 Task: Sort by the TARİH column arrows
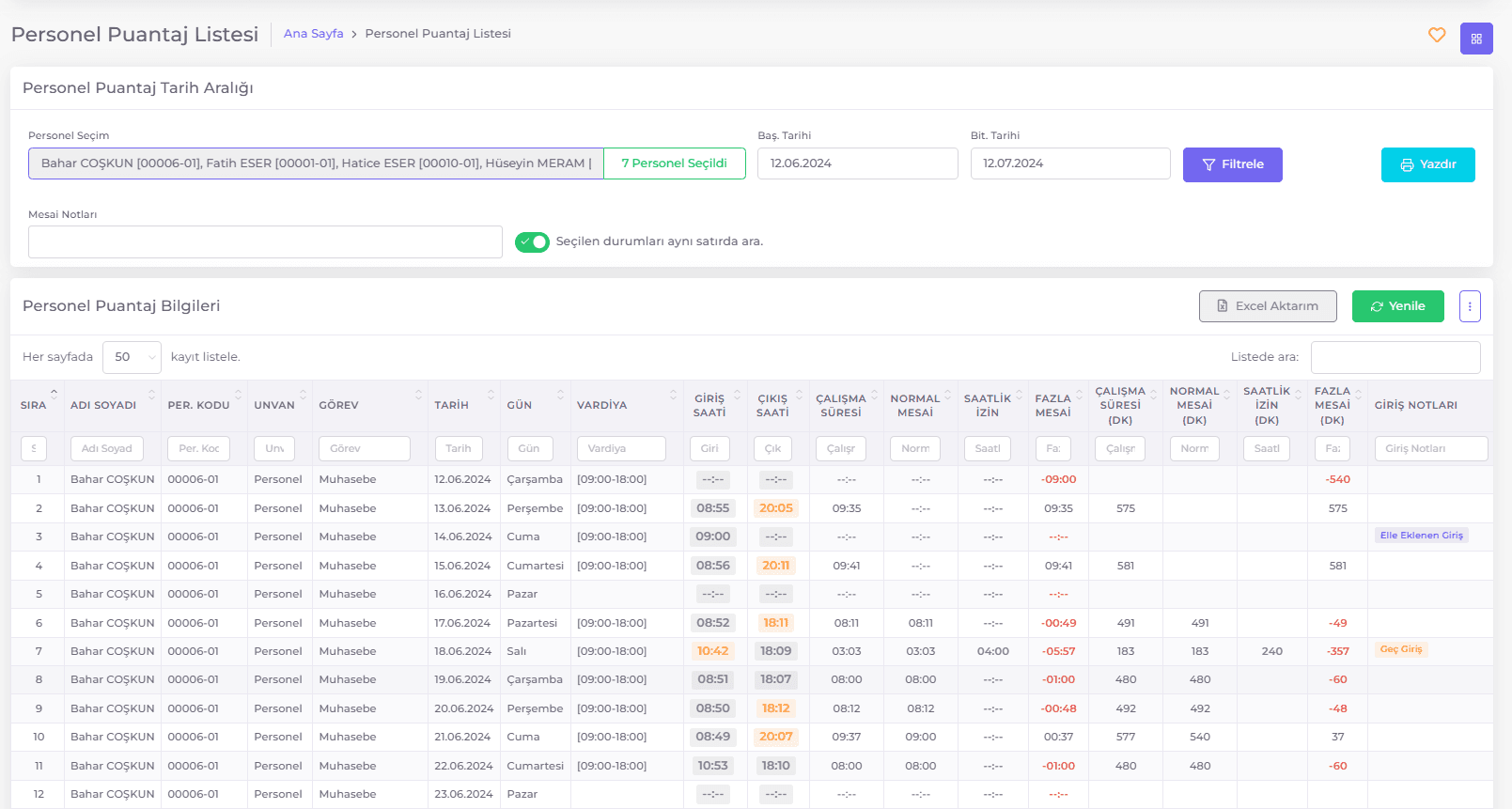point(491,395)
